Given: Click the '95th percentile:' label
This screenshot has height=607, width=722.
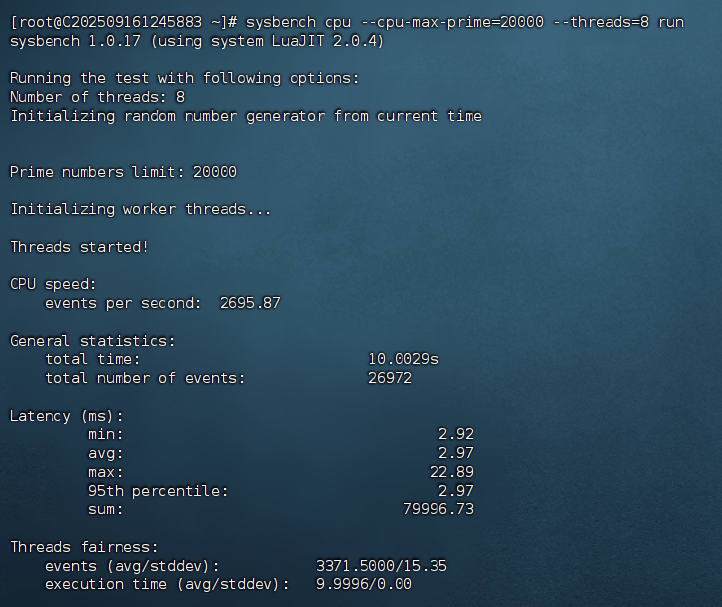Looking at the screenshot, I should point(158,491).
